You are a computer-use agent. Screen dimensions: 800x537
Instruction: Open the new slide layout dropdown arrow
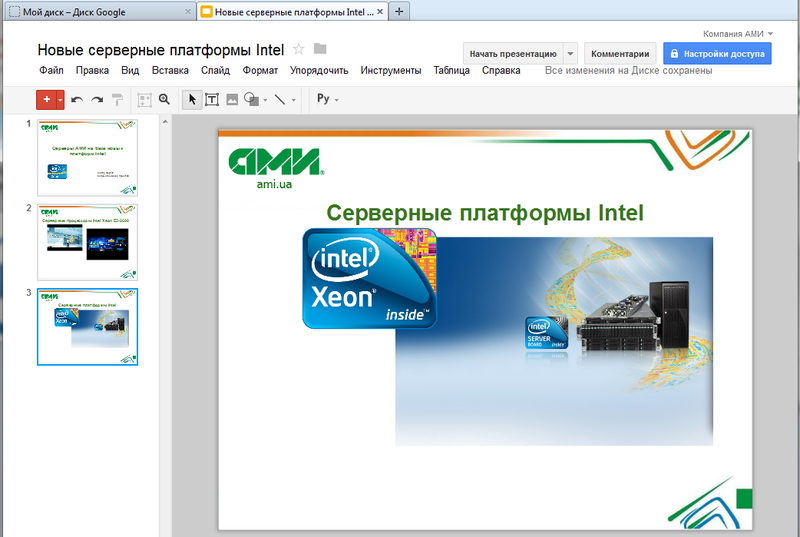60,99
